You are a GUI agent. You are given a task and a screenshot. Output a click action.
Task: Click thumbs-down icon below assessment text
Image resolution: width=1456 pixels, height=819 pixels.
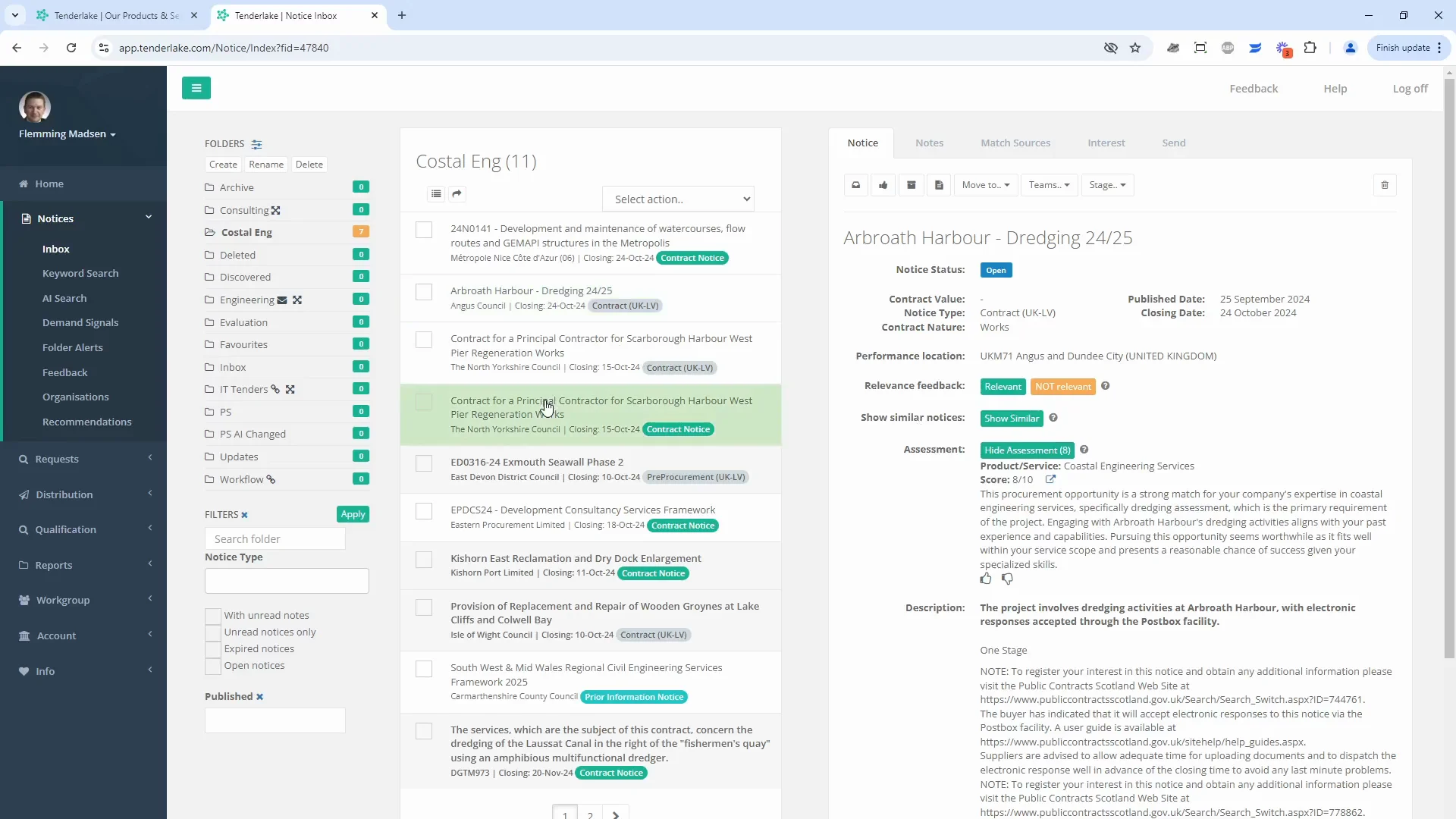(1007, 579)
